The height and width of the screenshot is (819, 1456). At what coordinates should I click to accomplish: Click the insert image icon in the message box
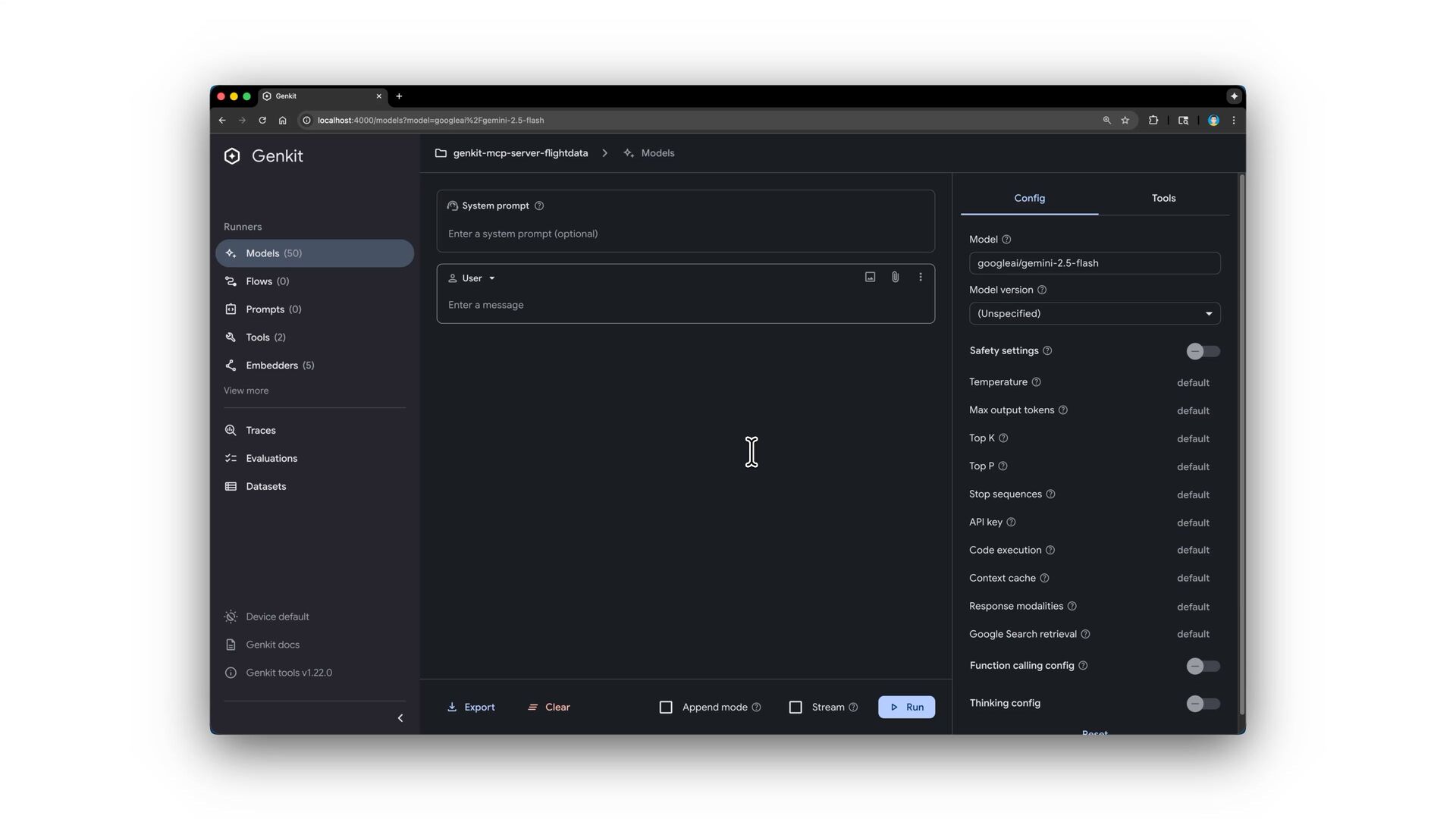(870, 278)
